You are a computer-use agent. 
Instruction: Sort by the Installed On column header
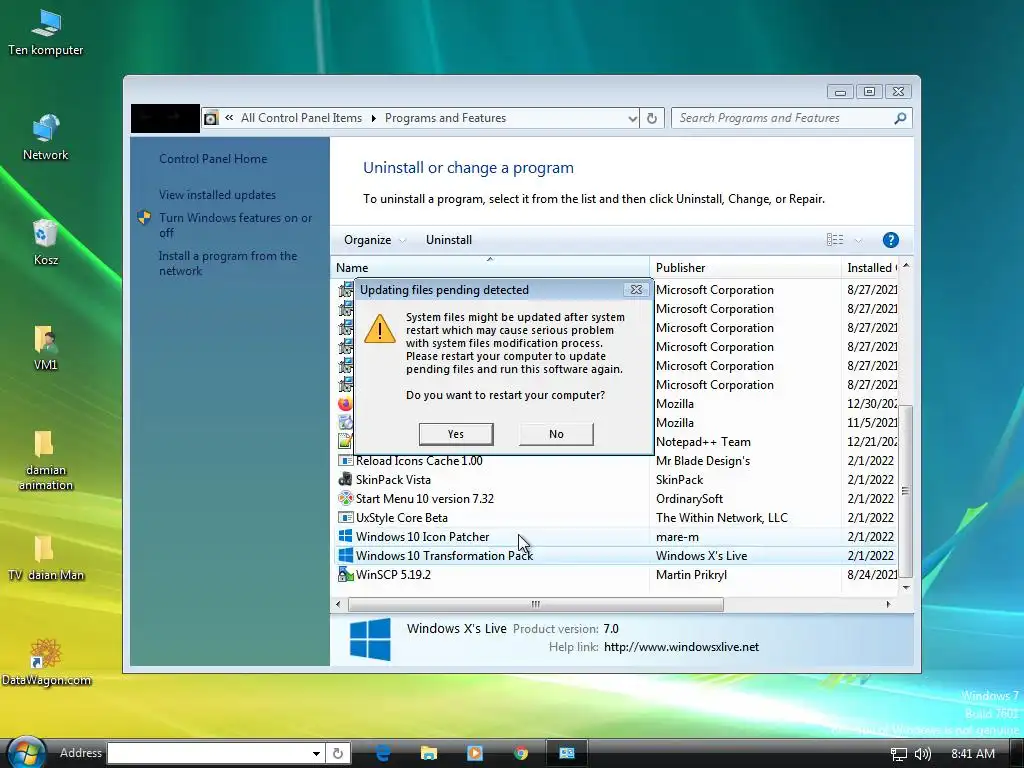(x=871, y=268)
